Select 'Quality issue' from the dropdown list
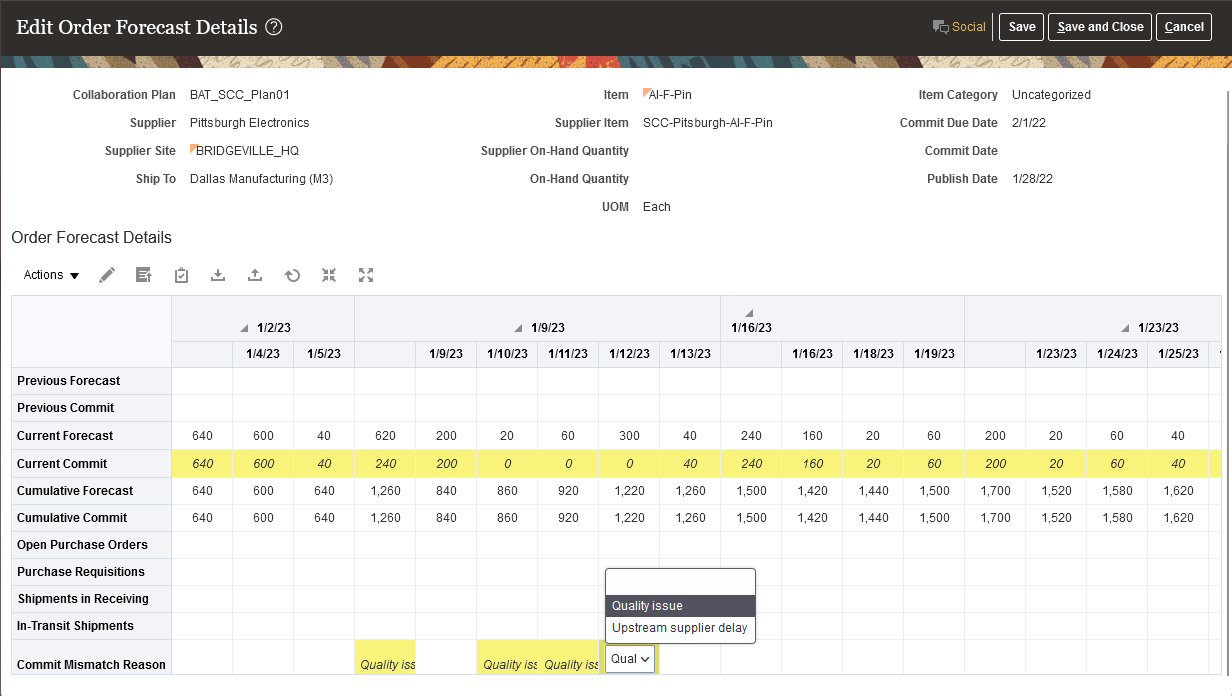The height and width of the screenshot is (696, 1232). click(680, 606)
